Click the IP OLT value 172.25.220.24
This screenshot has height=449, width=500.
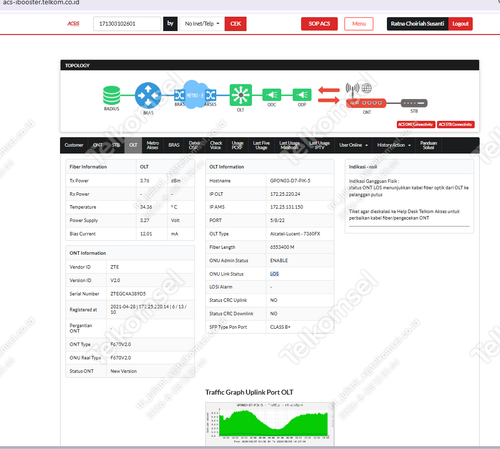point(285,194)
